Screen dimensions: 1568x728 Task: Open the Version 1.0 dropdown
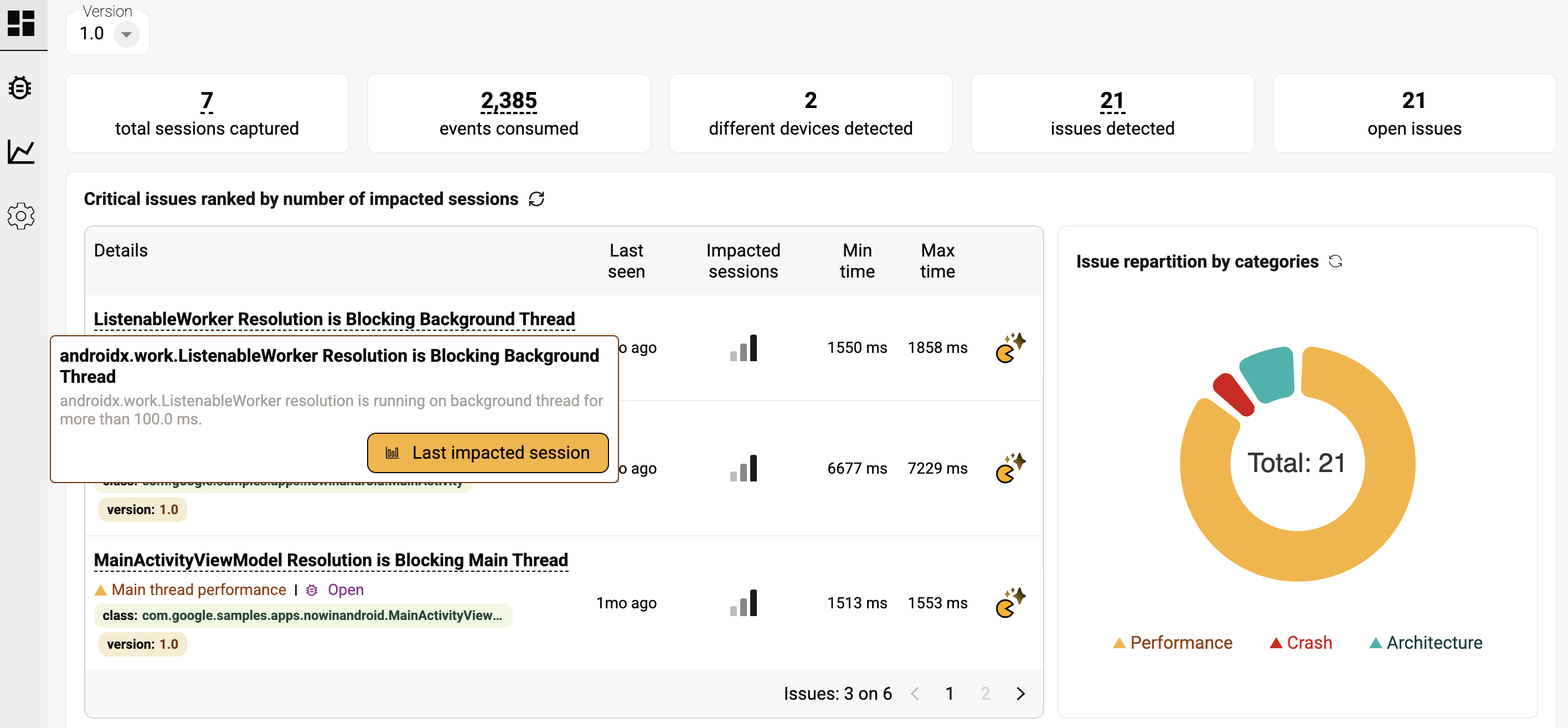[x=126, y=34]
